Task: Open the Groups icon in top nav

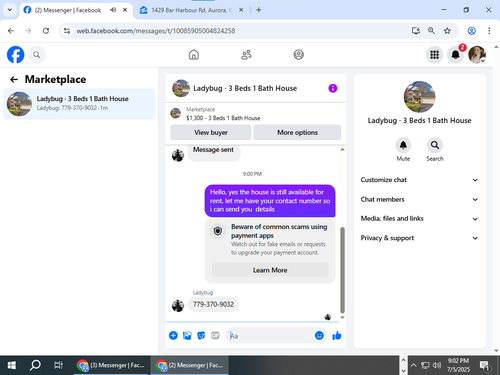Action: (x=299, y=55)
